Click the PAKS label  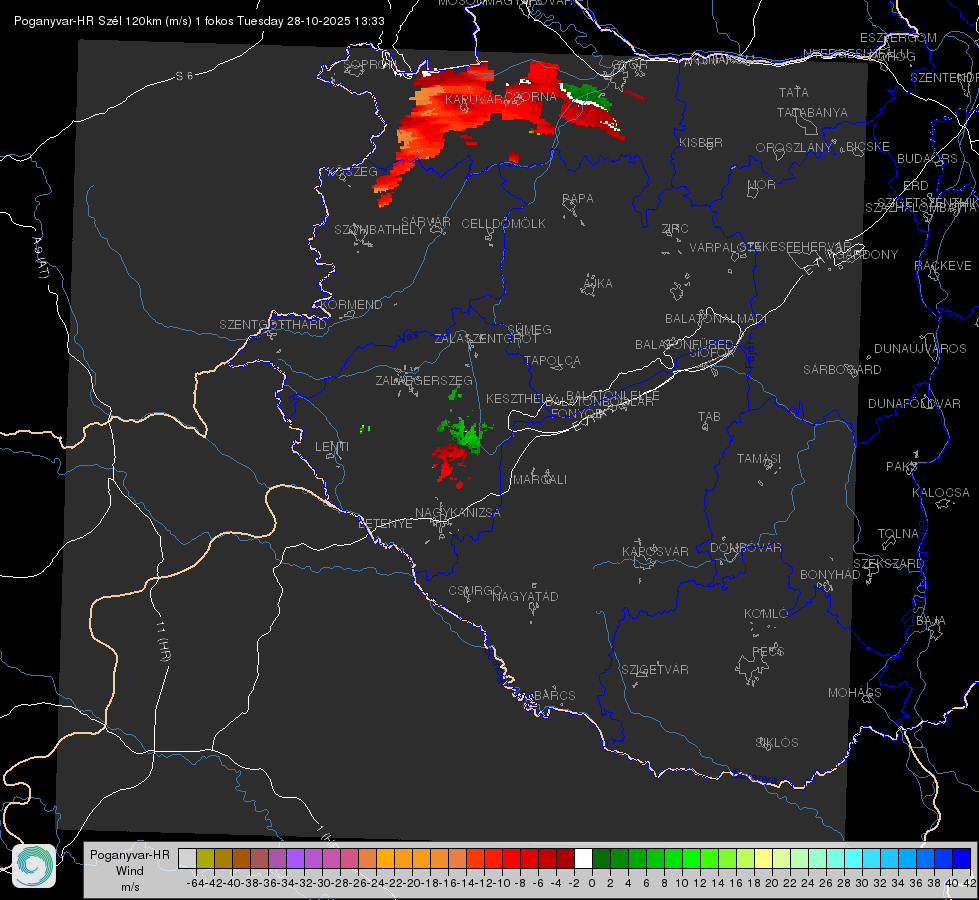coord(902,467)
